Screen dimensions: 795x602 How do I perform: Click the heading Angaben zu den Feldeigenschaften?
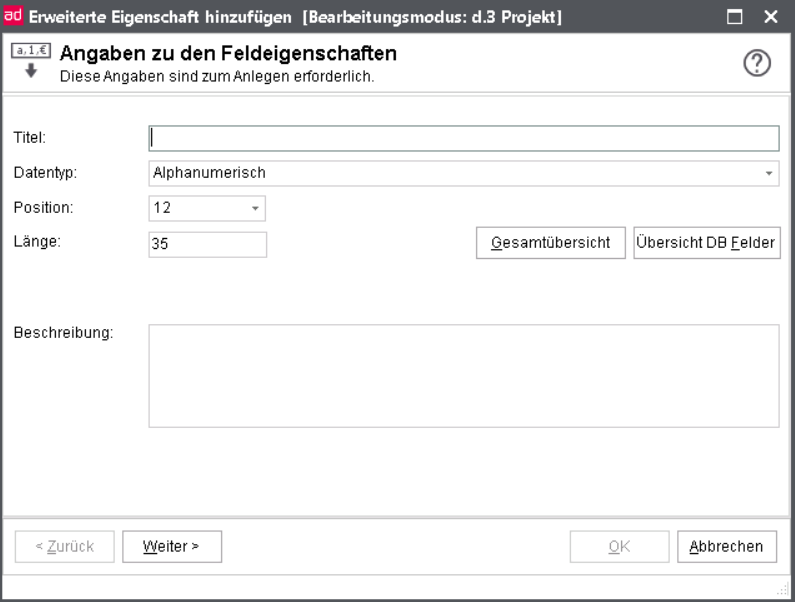[x=220, y=54]
